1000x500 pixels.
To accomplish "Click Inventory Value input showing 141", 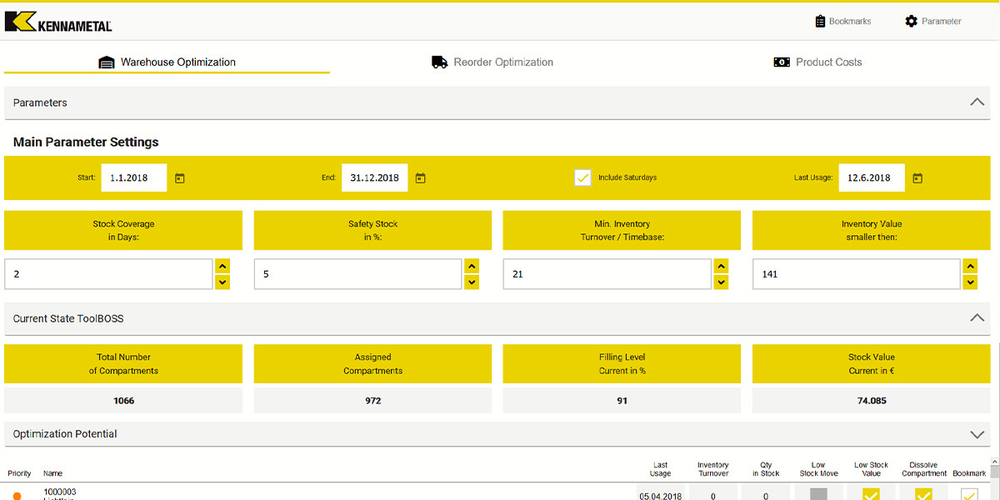I will pyautogui.click(x=857, y=274).
